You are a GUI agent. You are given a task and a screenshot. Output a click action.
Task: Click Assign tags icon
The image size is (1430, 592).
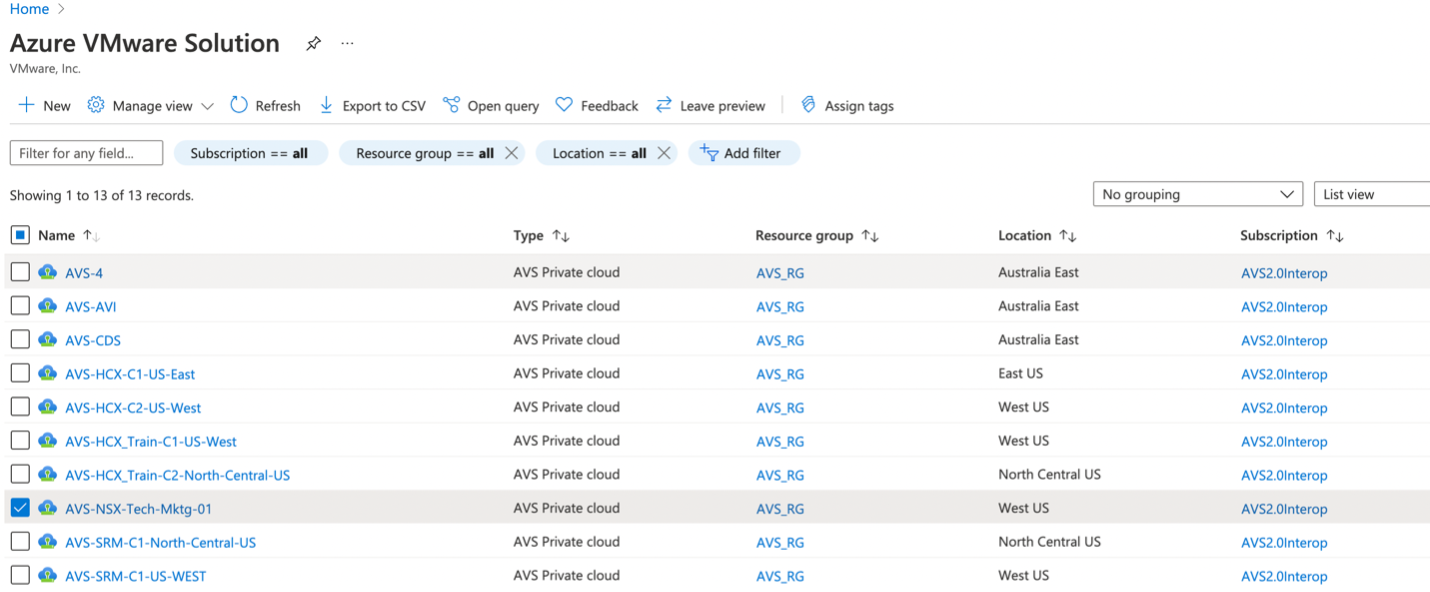tap(808, 105)
